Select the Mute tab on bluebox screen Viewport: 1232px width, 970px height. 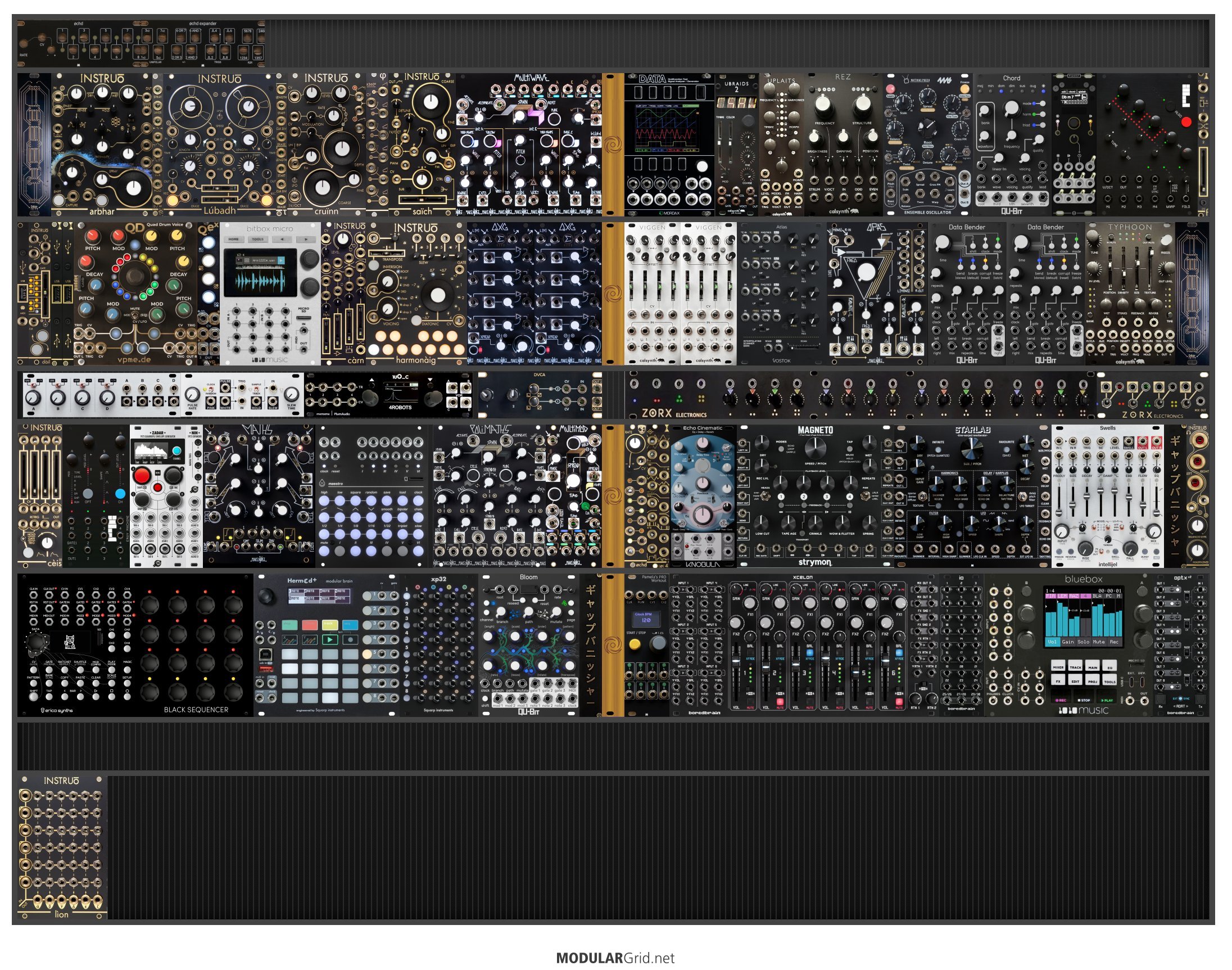click(1099, 642)
